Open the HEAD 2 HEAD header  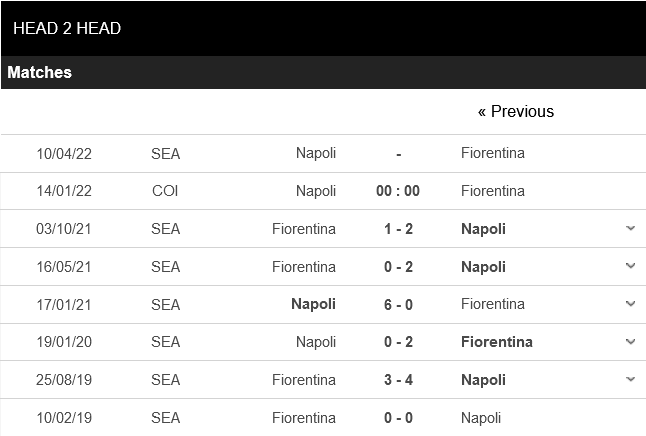click(67, 28)
